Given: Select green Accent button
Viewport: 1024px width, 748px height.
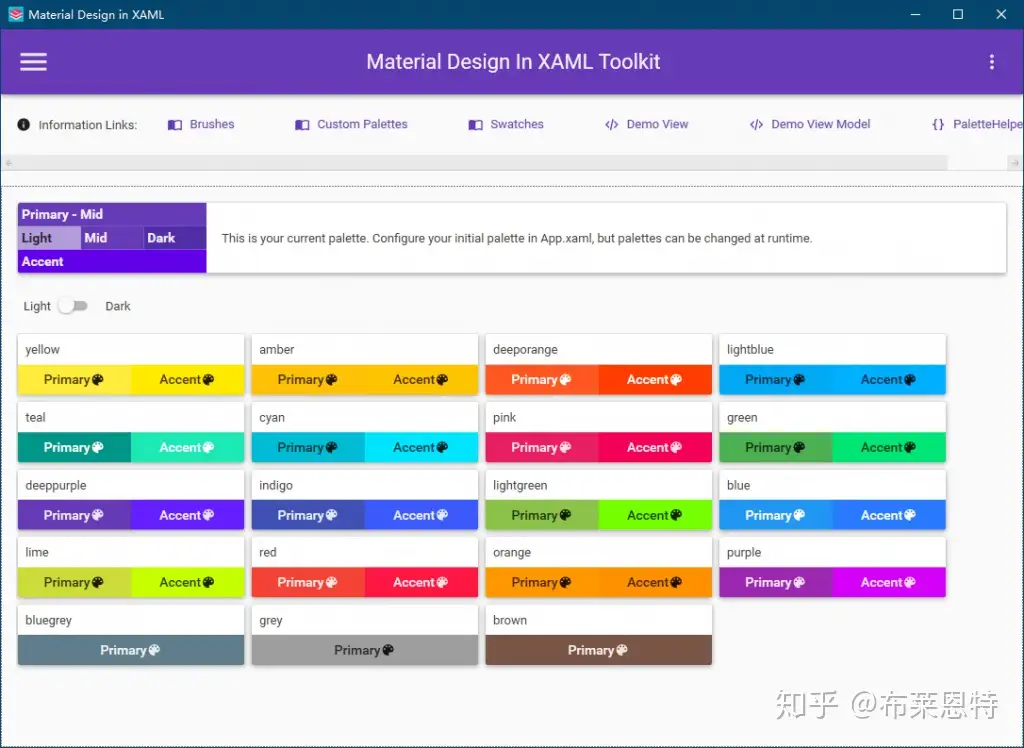Looking at the screenshot, I should pos(889,447).
